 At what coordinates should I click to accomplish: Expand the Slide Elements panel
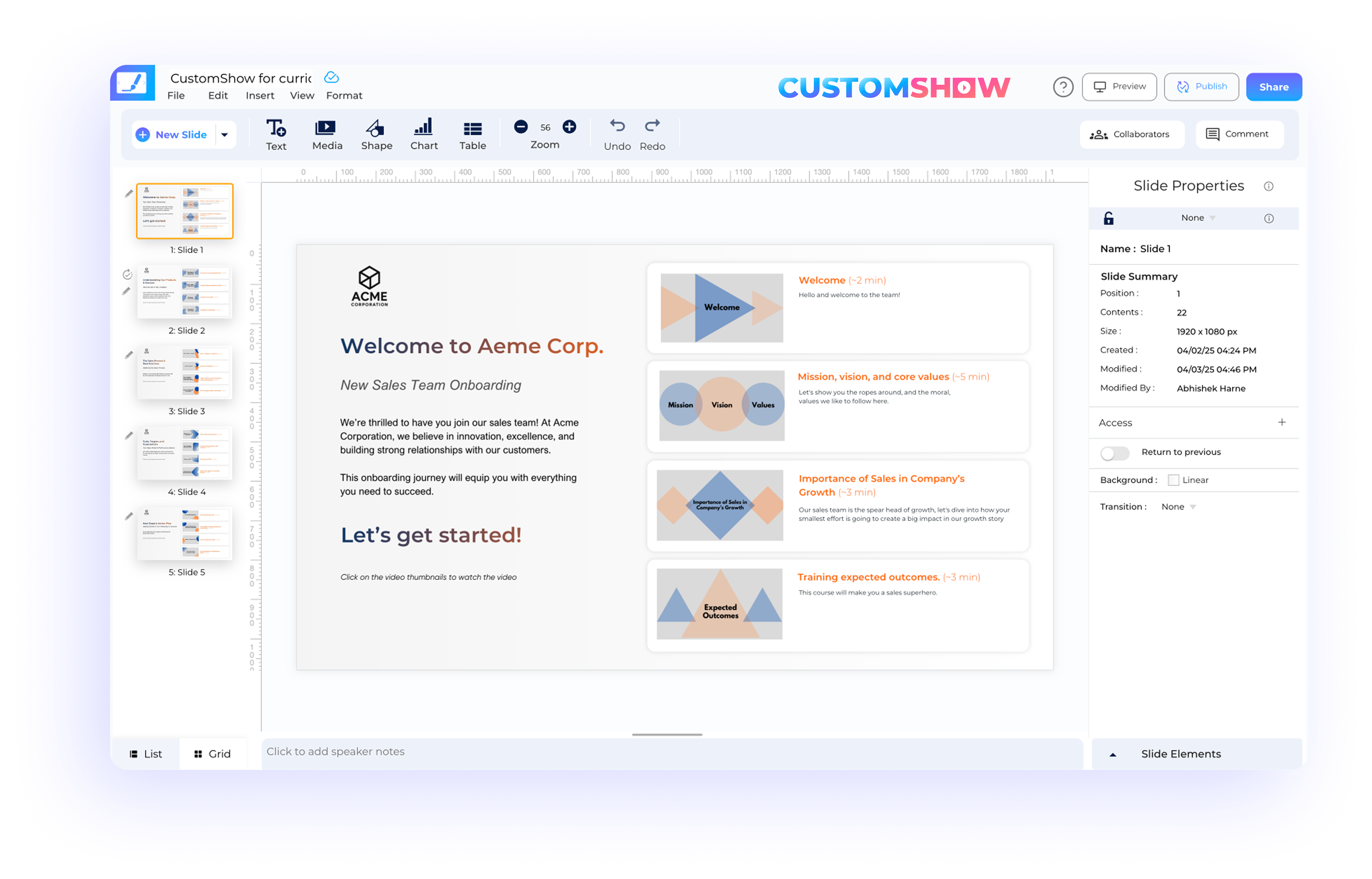(1196, 753)
